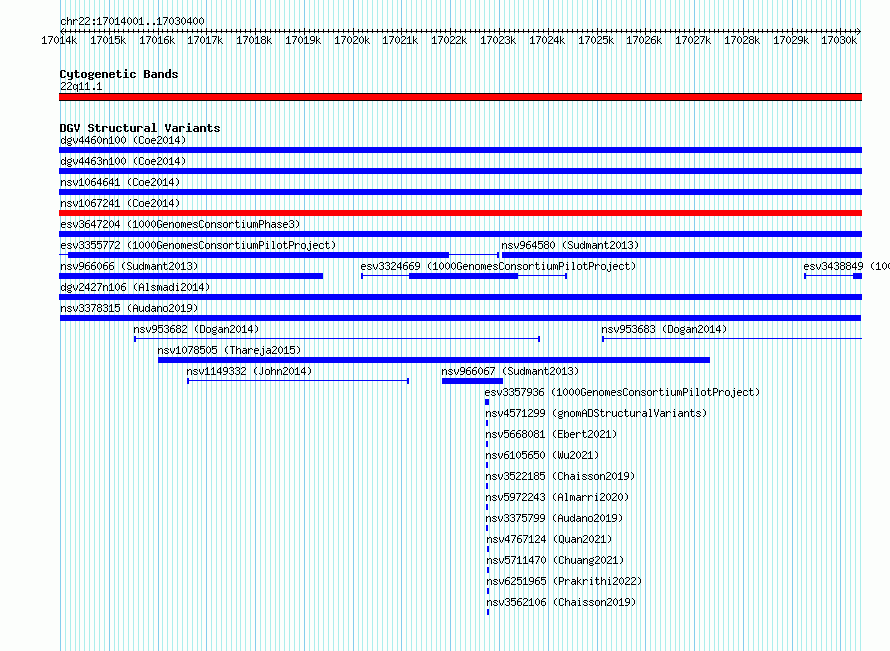Click the 17020k ruler position label
This screenshot has height=651, width=890.
pos(352,40)
